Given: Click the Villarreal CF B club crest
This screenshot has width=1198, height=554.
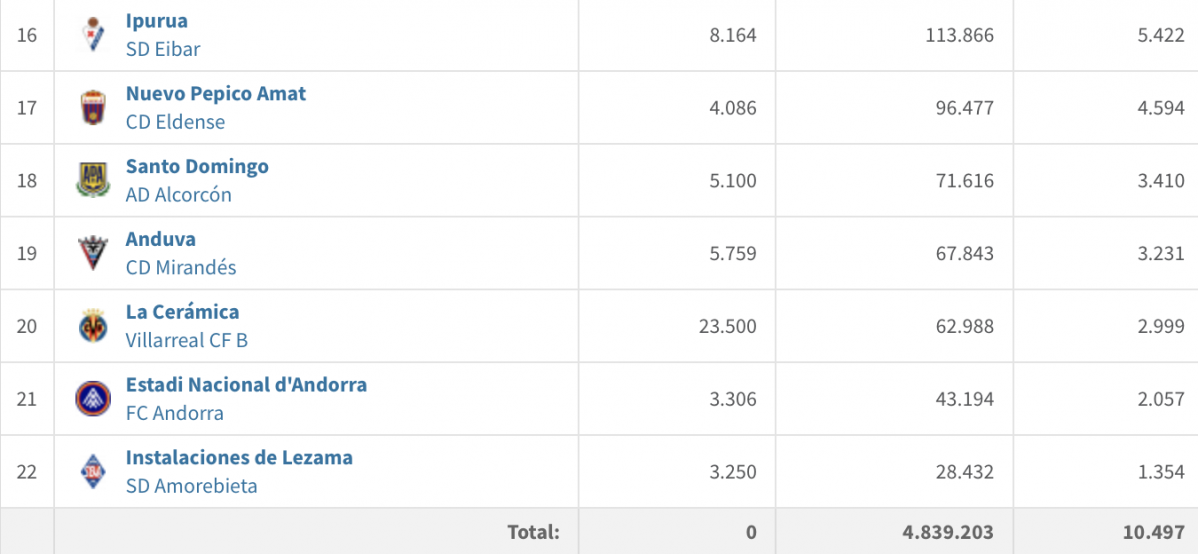Looking at the screenshot, I should pyautogui.click(x=93, y=326).
